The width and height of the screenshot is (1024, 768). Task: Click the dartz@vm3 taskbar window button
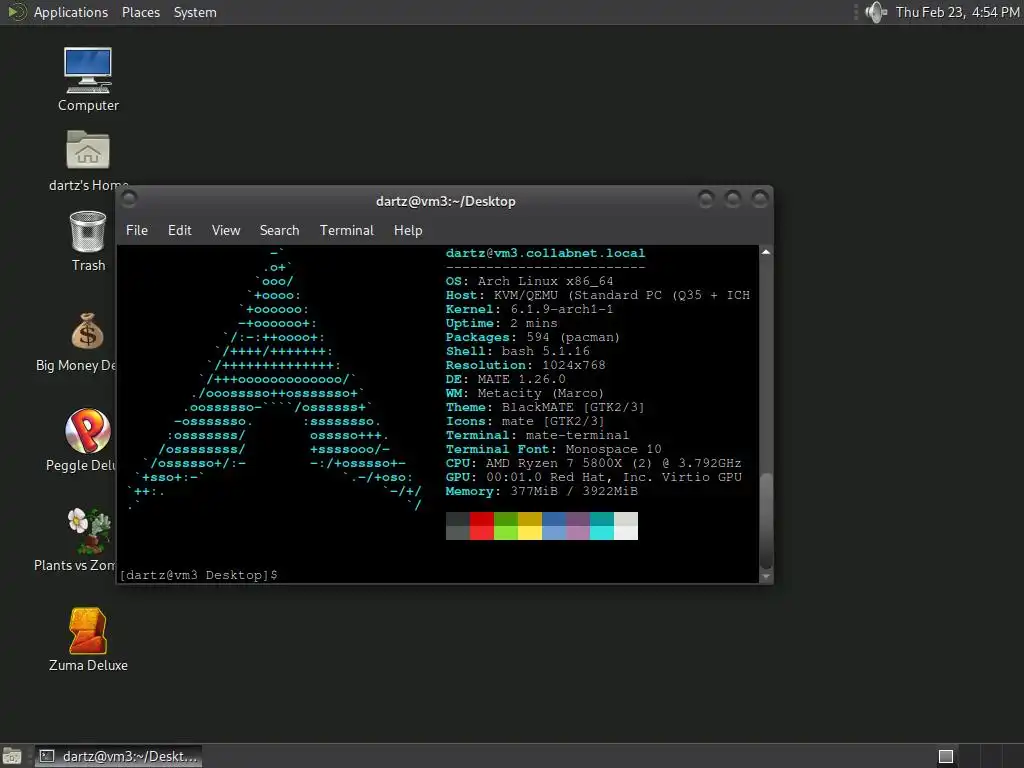click(x=118, y=756)
